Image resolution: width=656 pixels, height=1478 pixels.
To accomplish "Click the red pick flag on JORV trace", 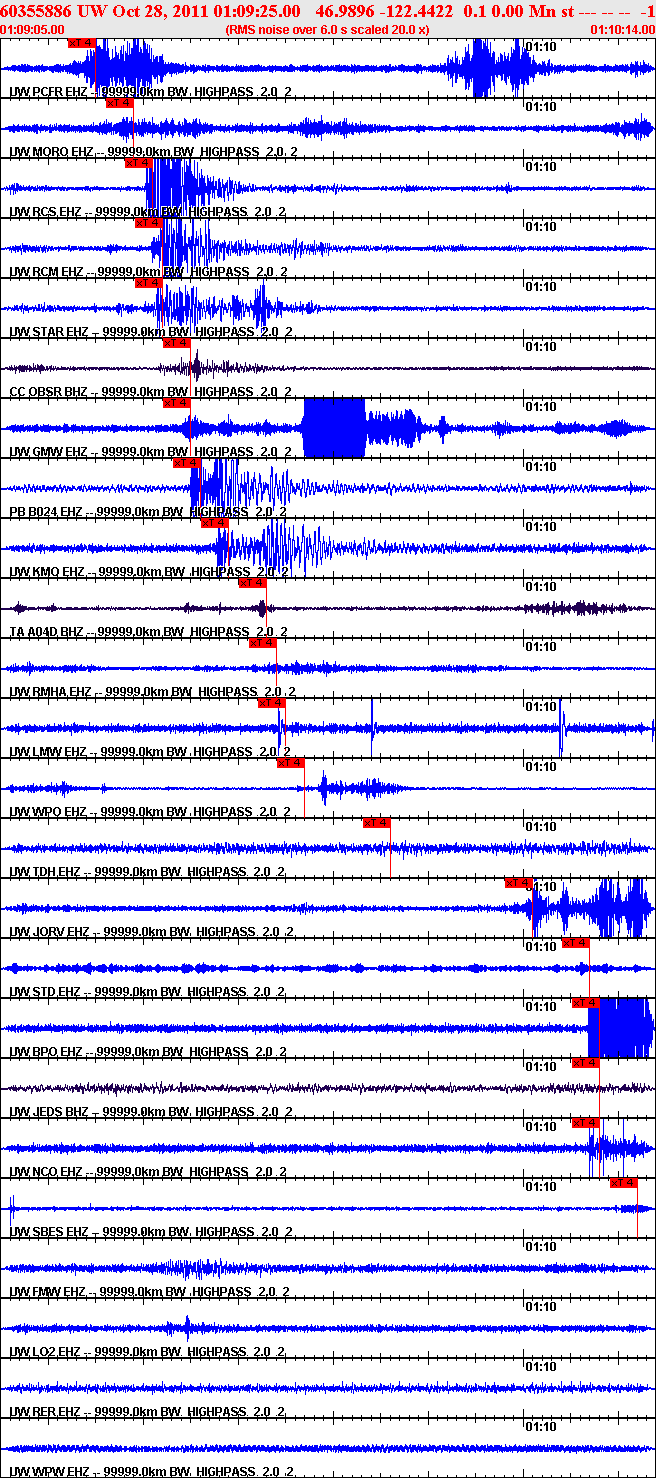I will point(518,883).
